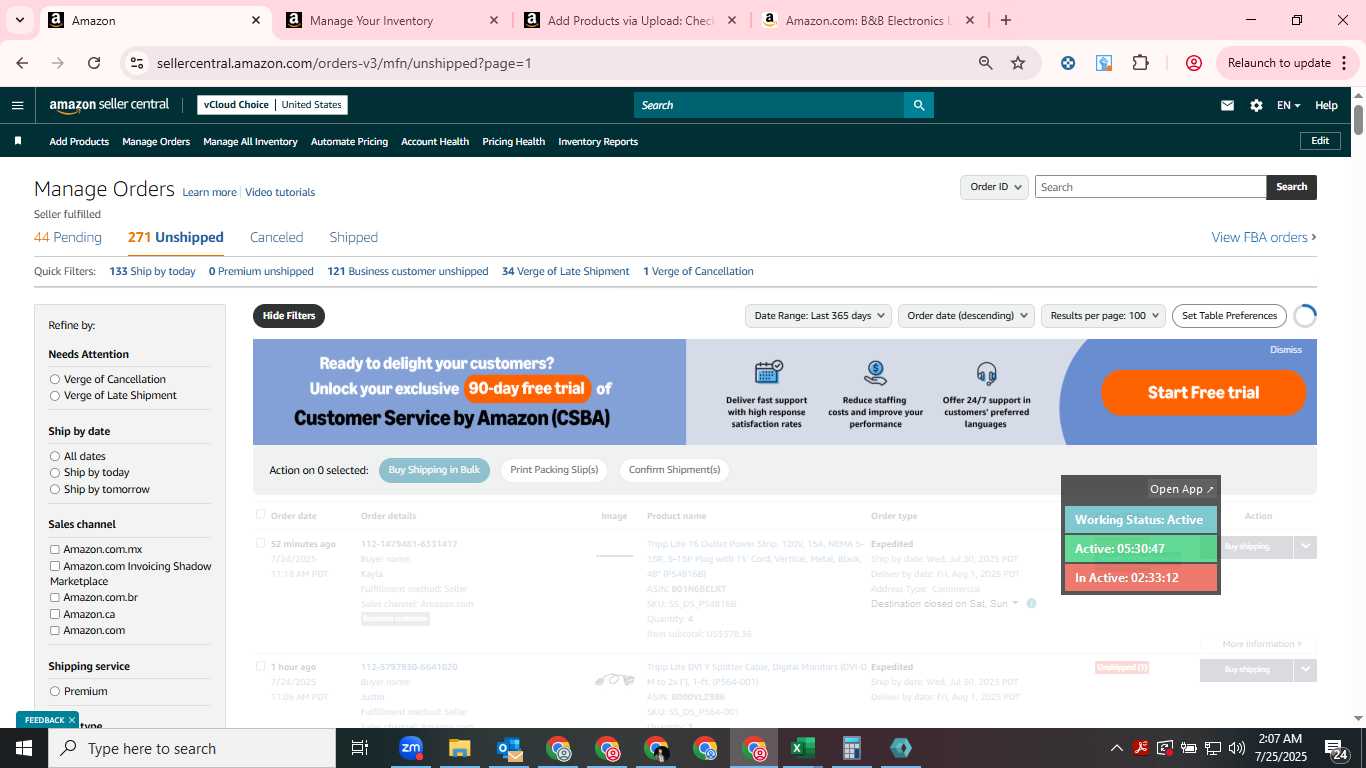Click 133 Ship by today quick filter
This screenshot has width=1366, height=768.
[x=152, y=271]
